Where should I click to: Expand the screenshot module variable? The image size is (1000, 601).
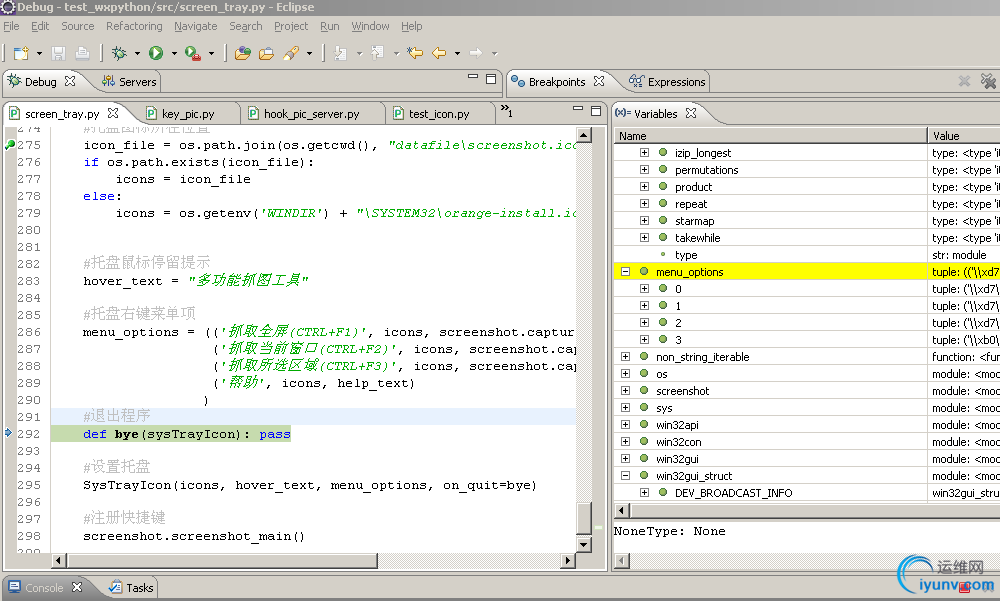(x=625, y=390)
